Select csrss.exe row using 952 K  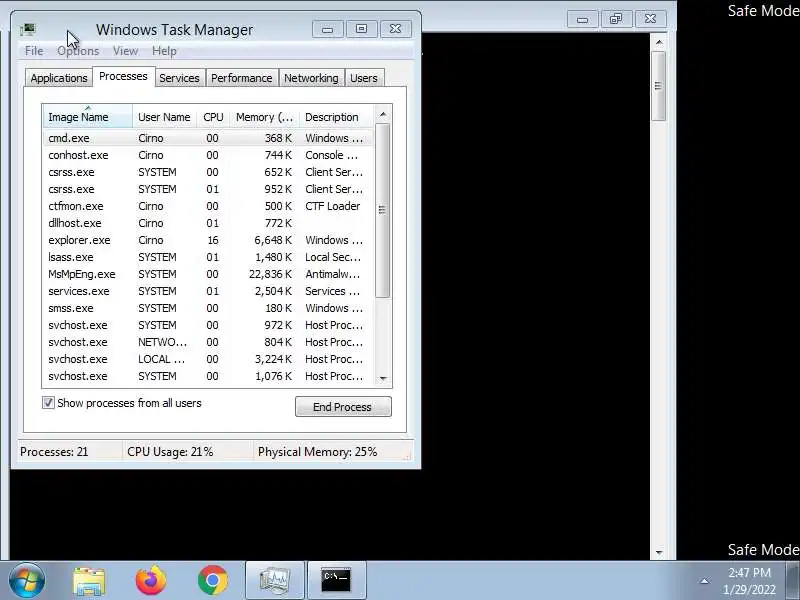coord(208,189)
